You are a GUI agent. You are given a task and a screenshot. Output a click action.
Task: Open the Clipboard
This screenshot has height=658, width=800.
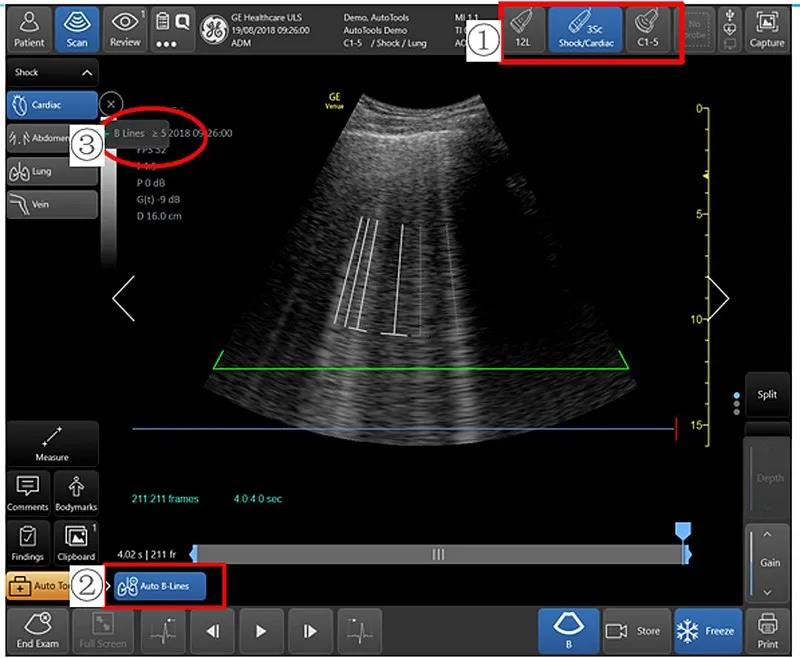76,543
